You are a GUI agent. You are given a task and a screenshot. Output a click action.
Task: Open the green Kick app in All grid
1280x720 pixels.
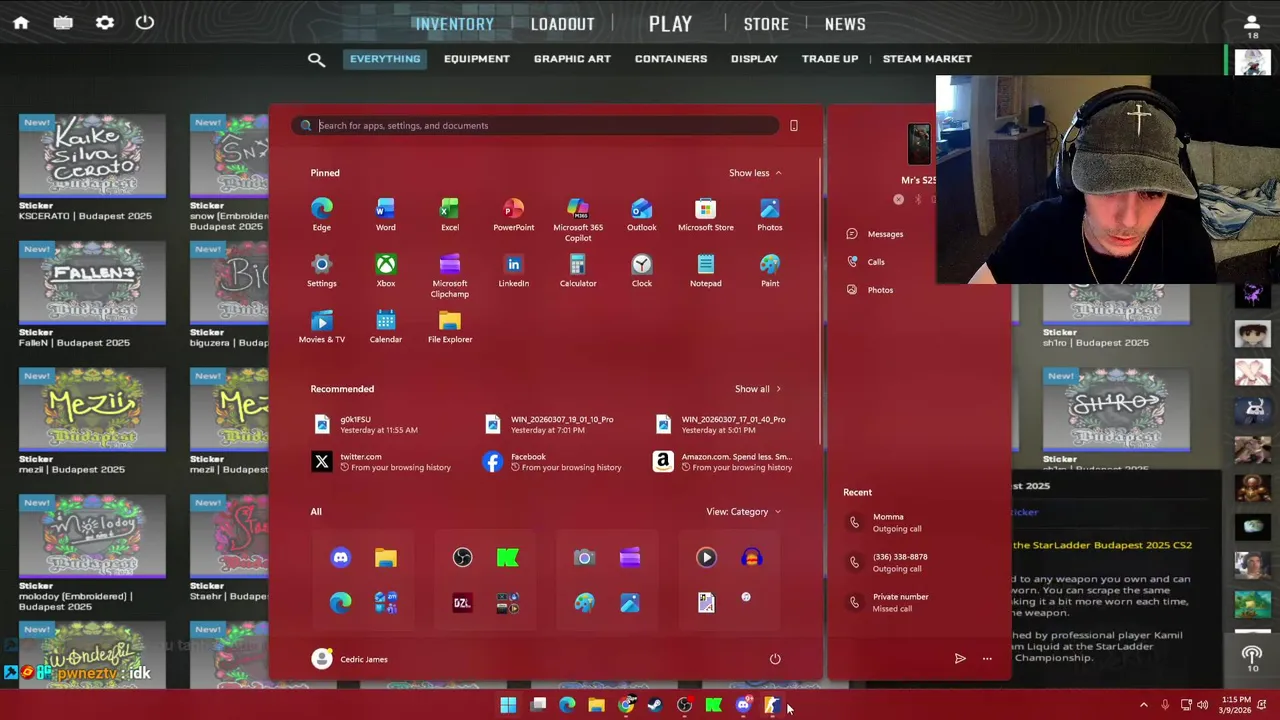click(x=508, y=557)
